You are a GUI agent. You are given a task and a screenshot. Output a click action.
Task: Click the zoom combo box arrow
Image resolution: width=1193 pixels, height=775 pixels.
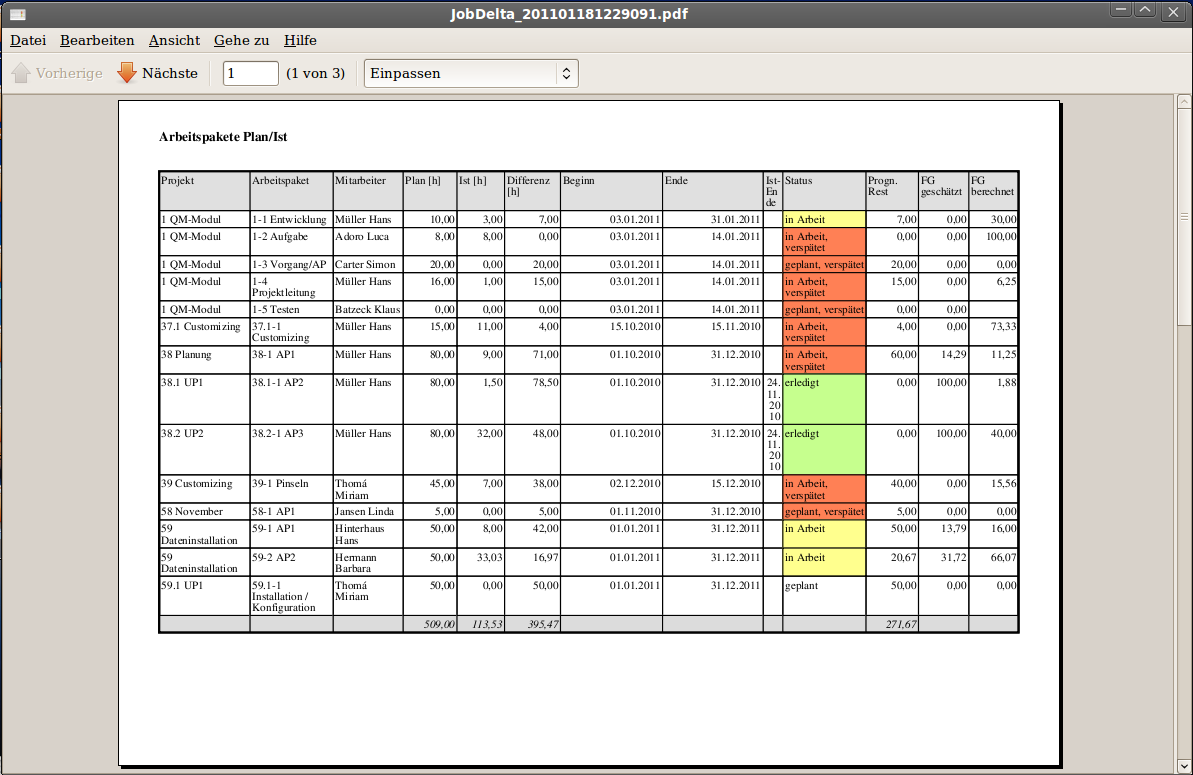566,73
